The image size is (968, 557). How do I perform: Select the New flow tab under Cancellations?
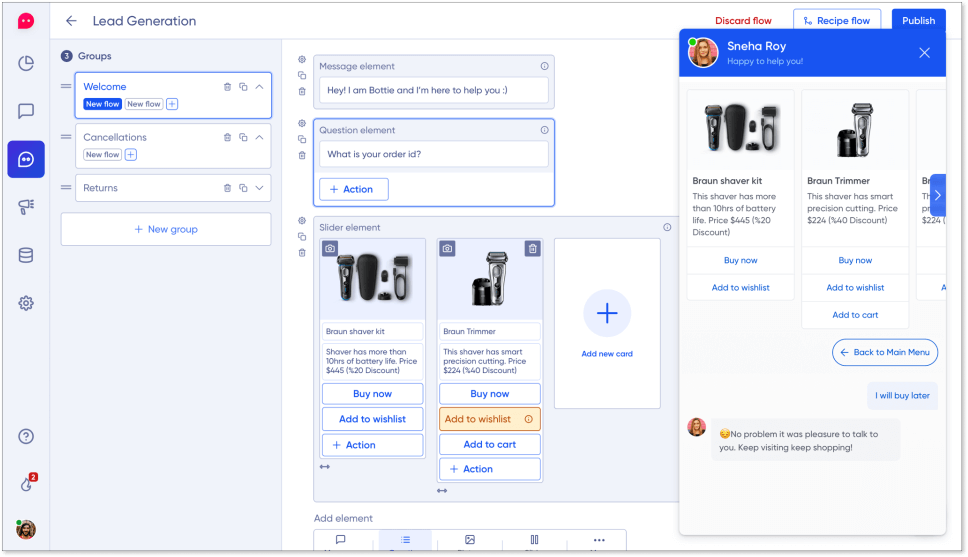pyautogui.click(x=102, y=155)
